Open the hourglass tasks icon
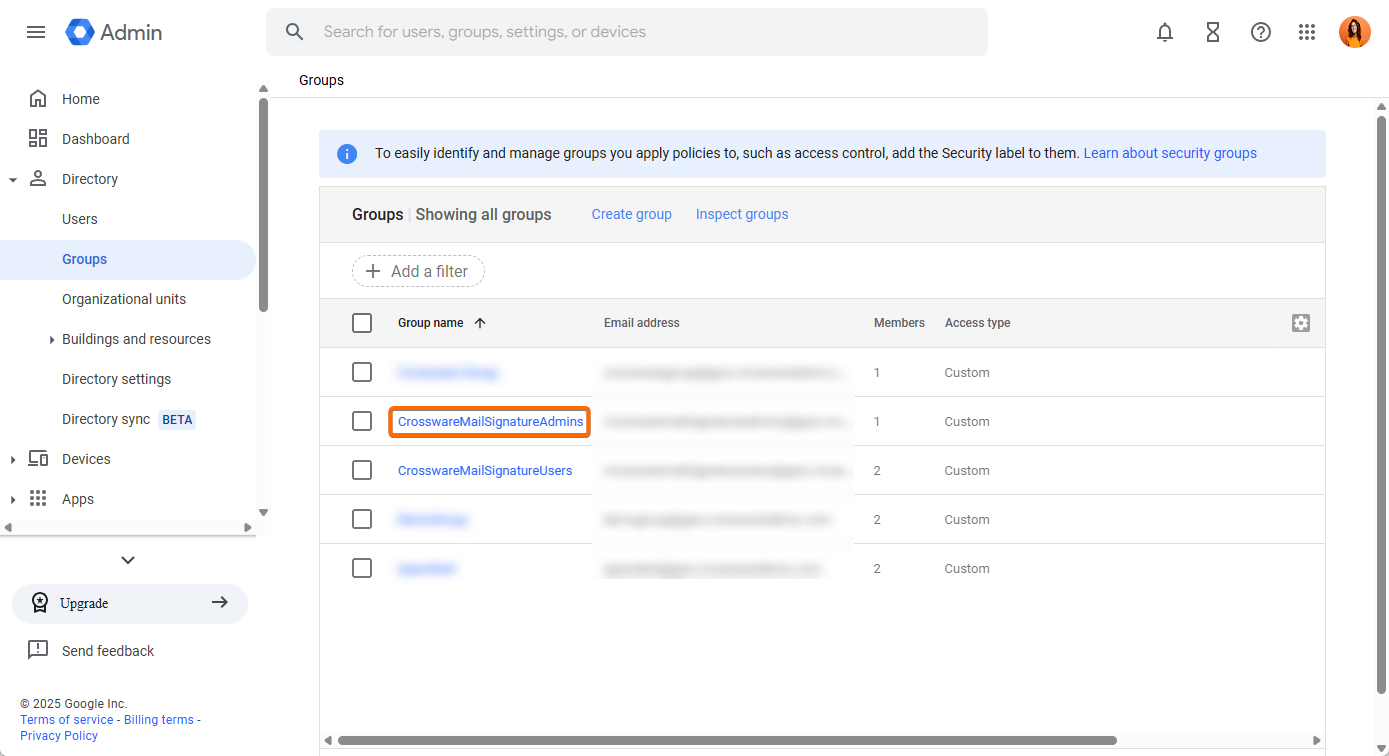Screen dimensions: 1389x756 (1213, 32)
